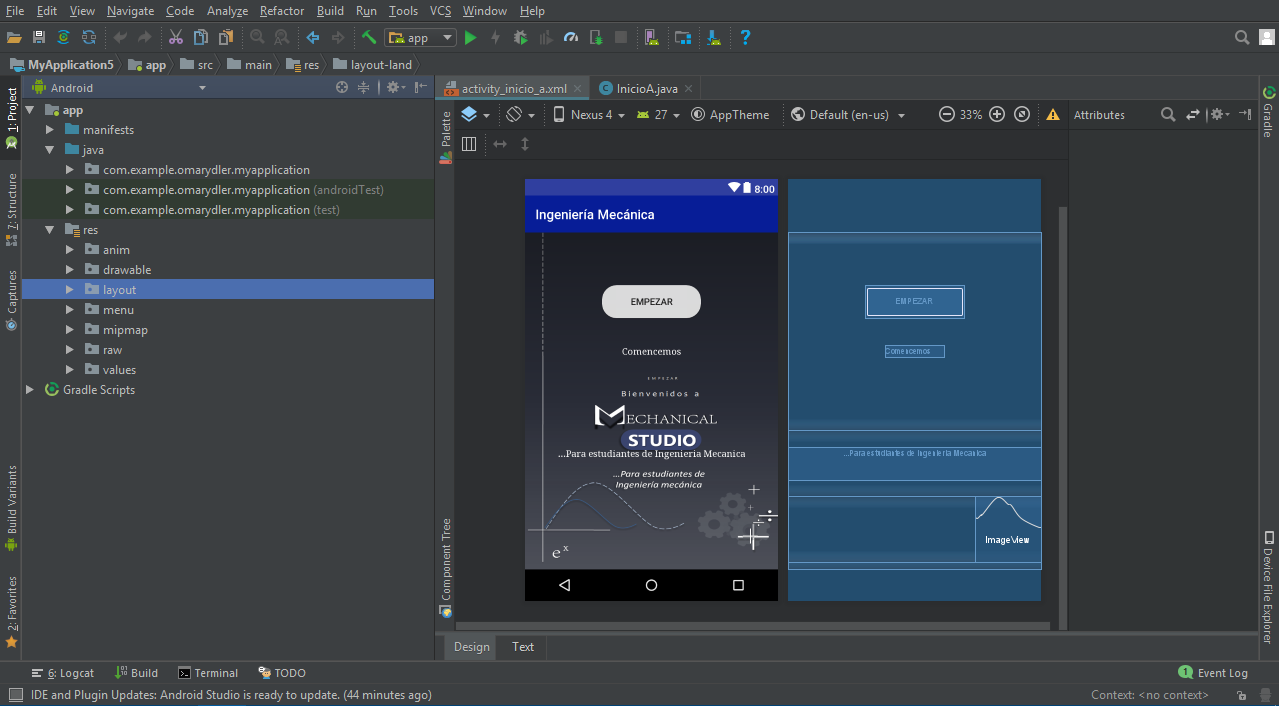
Task: Click the Debug app bug icon
Action: 520,38
